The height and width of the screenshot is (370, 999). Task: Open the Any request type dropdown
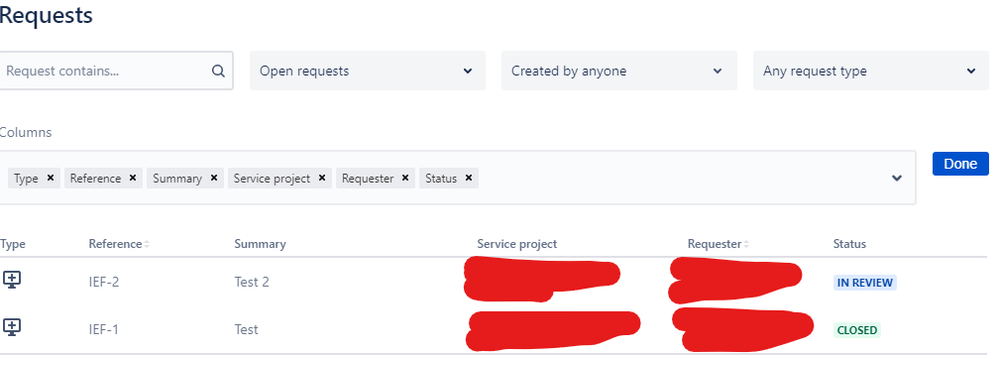click(x=871, y=71)
